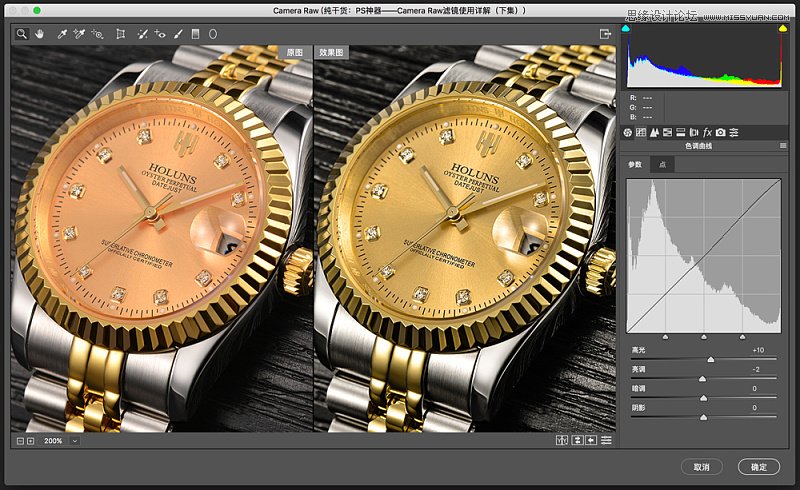Image resolution: width=800 pixels, height=490 pixels.
Task: Switch to the 点 curve tab
Action: (661, 165)
